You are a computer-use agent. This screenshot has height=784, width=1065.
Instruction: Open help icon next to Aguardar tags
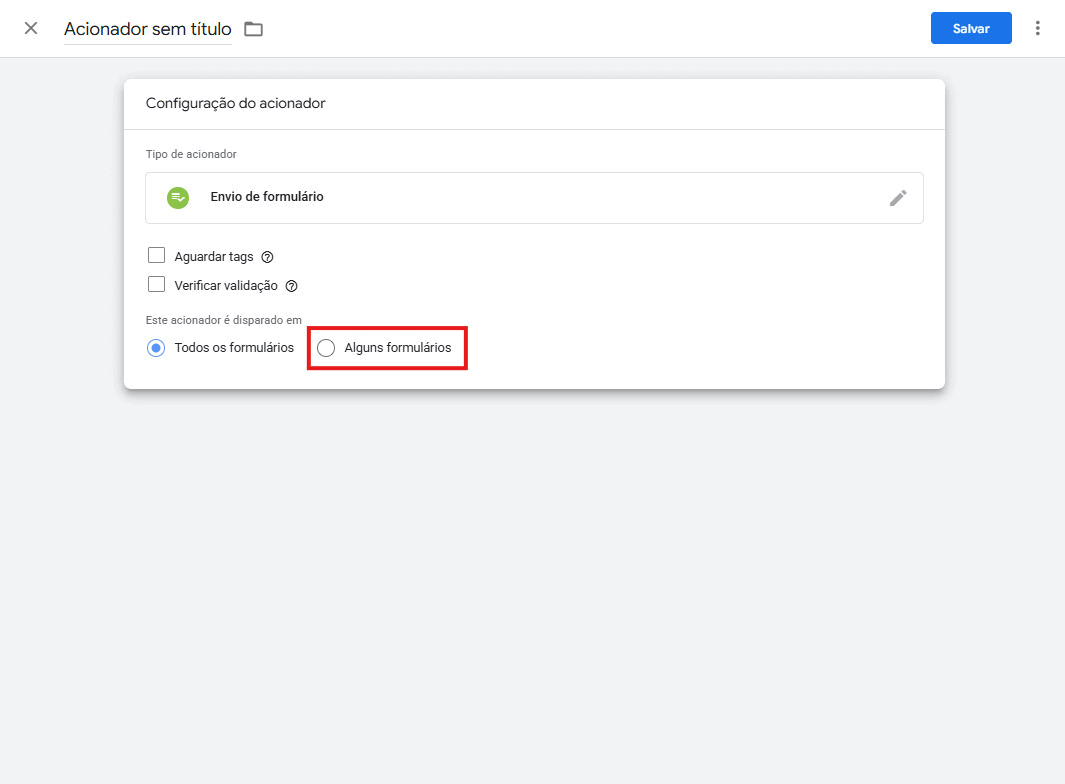pos(267,257)
